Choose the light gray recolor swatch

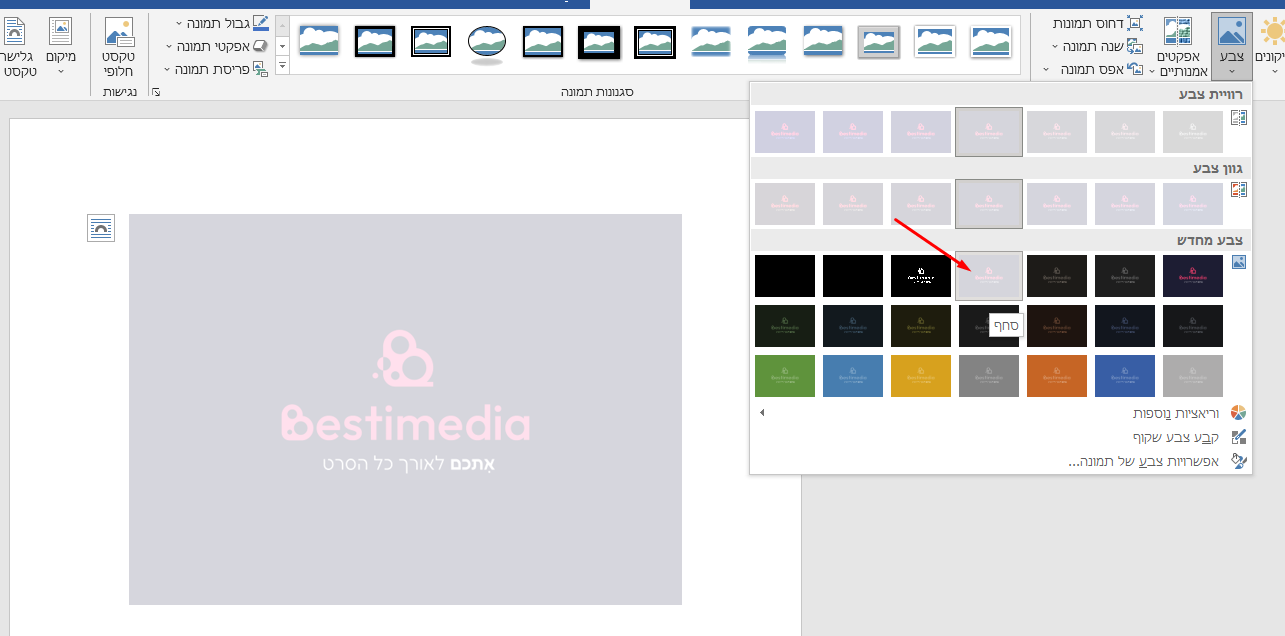pos(1193,376)
